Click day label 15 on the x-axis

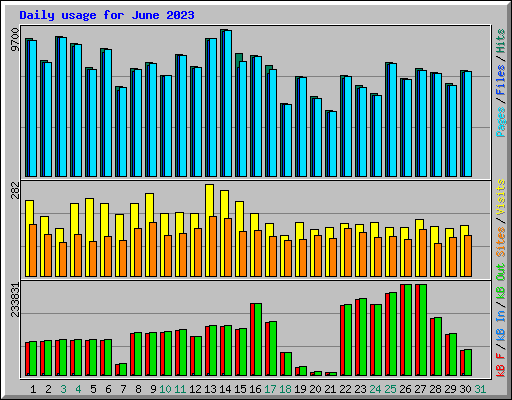point(240,389)
